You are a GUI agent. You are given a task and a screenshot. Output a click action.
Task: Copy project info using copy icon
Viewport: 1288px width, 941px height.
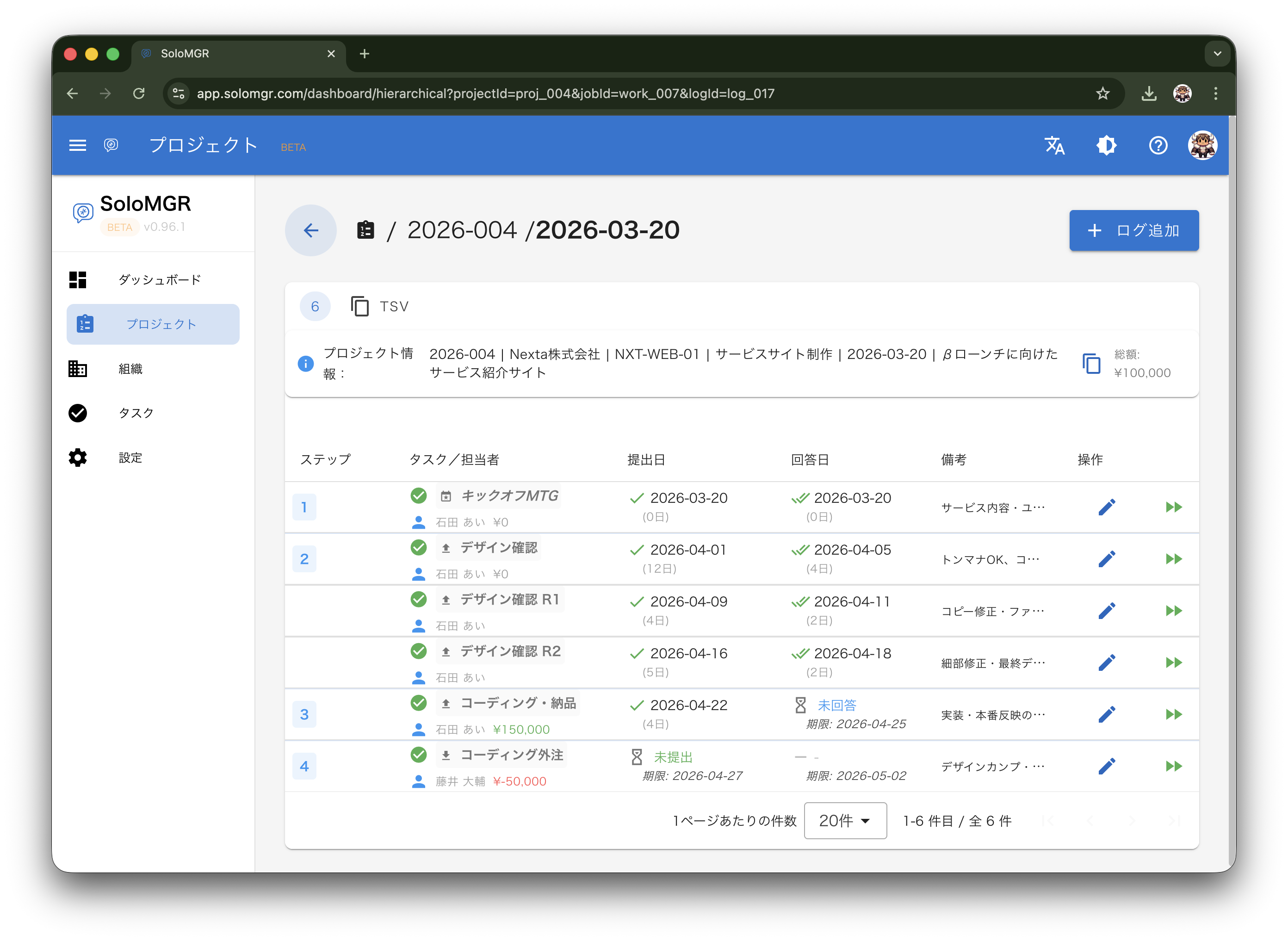tap(1091, 364)
